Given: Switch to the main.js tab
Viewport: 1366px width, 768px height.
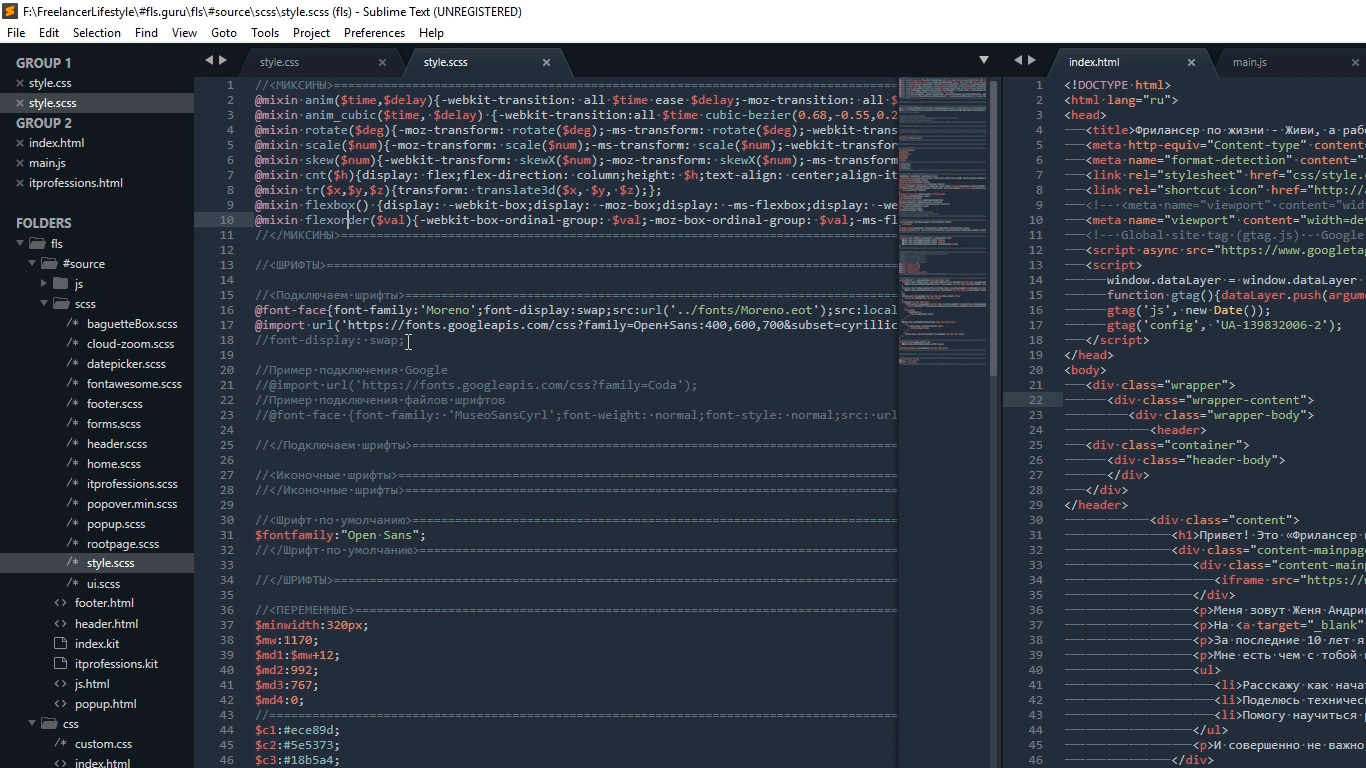Looking at the screenshot, I should point(1290,62).
